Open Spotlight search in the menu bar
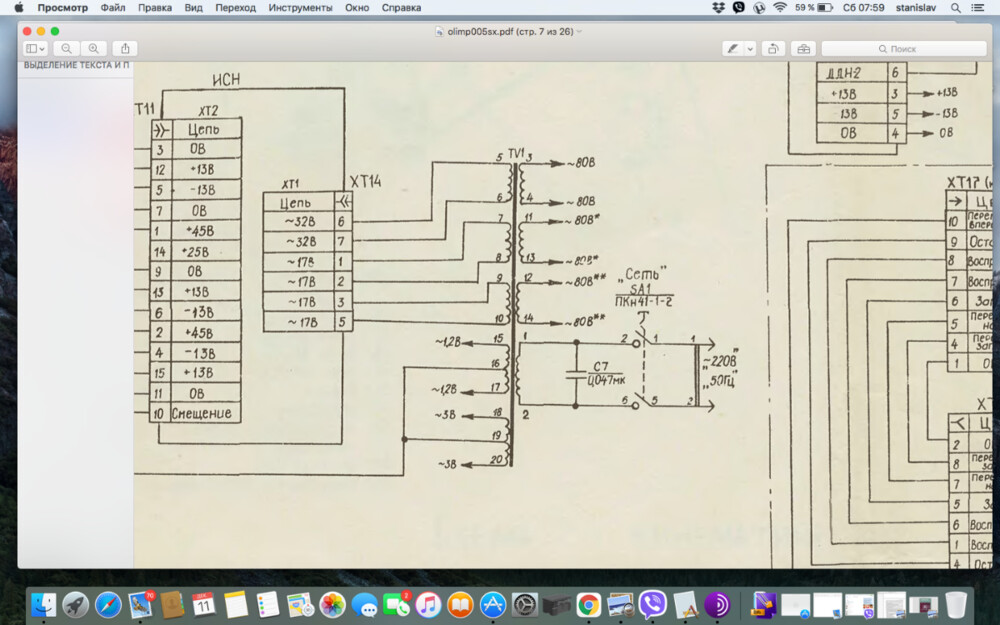 955,8
